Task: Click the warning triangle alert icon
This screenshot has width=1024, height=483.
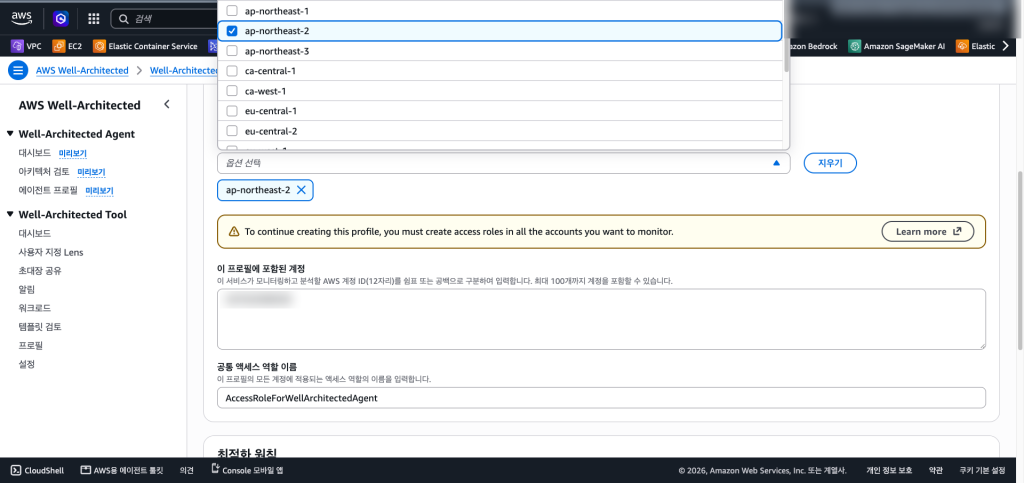Action: [x=234, y=232]
